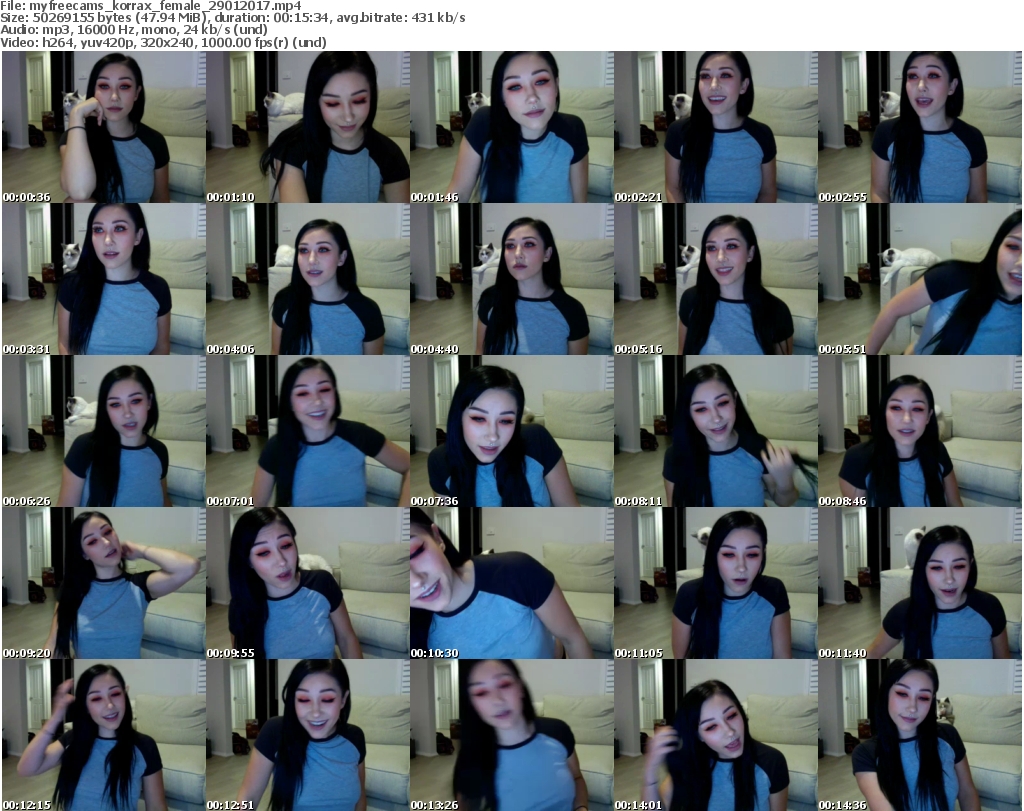1024x811 pixels.
Task: Choose the frame labeled 00:09:20
Action: (104, 583)
